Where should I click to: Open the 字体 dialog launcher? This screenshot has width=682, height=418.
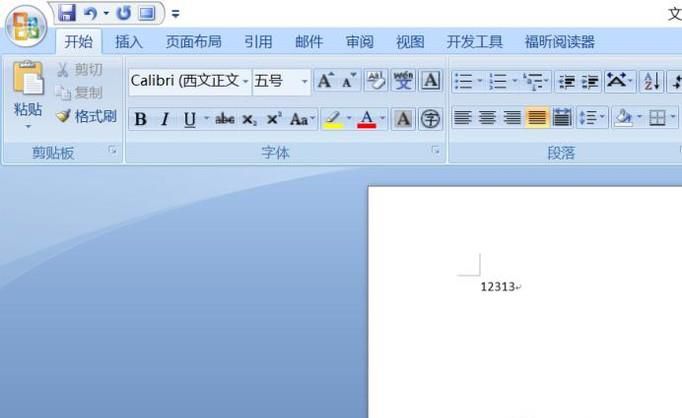435,150
